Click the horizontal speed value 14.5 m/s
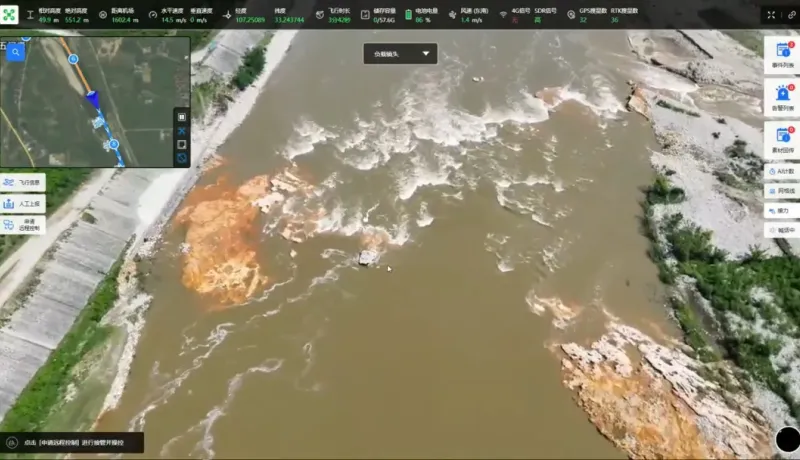The width and height of the screenshot is (800, 460). click(174, 20)
